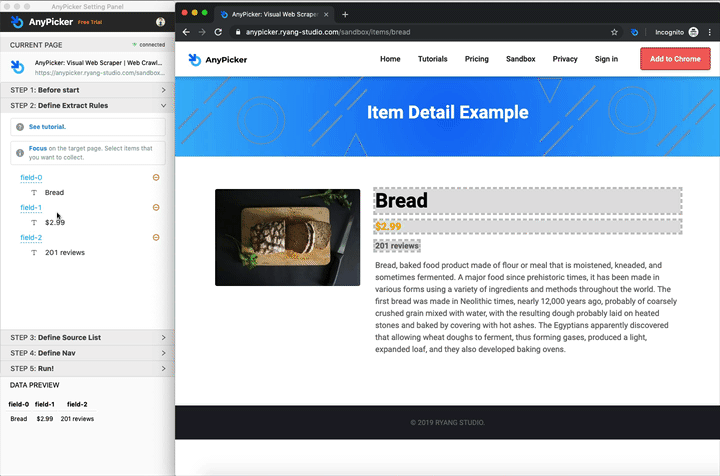The width and height of the screenshot is (720, 476).
Task: Go to Pricing in the site navigation
Action: click(476, 59)
